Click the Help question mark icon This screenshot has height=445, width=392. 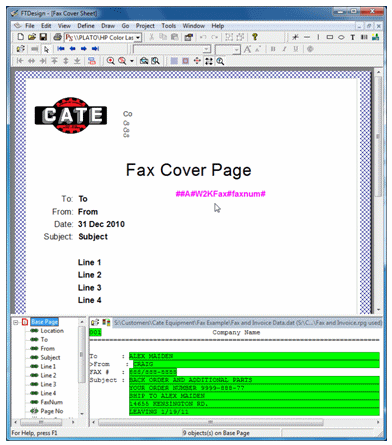(x=255, y=37)
